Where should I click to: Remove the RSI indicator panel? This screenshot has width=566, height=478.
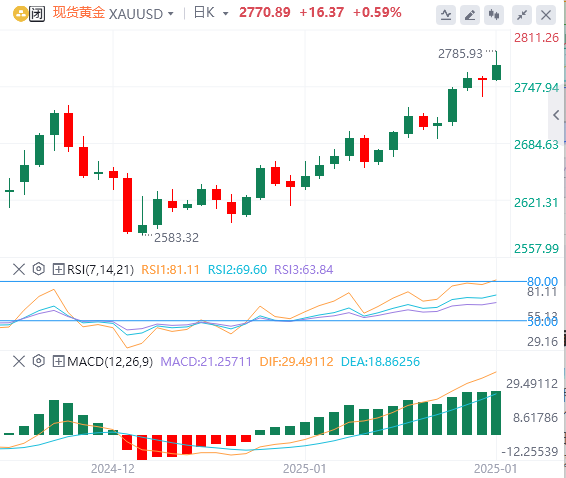19,269
